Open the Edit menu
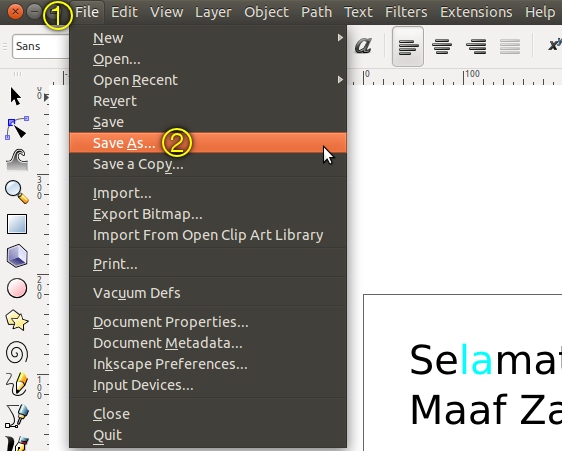The image size is (562, 451). click(x=124, y=12)
